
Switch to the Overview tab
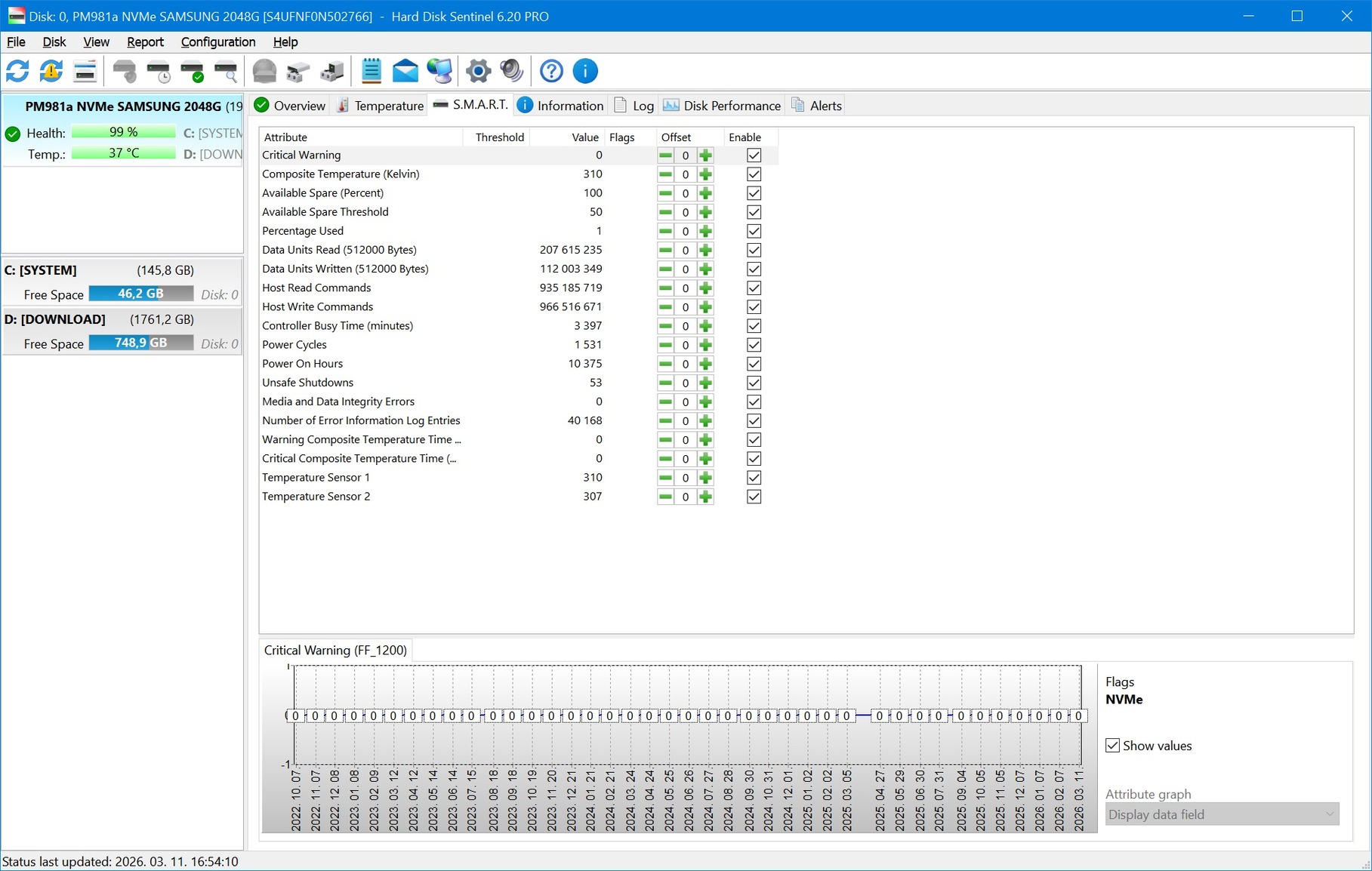coord(289,106)
